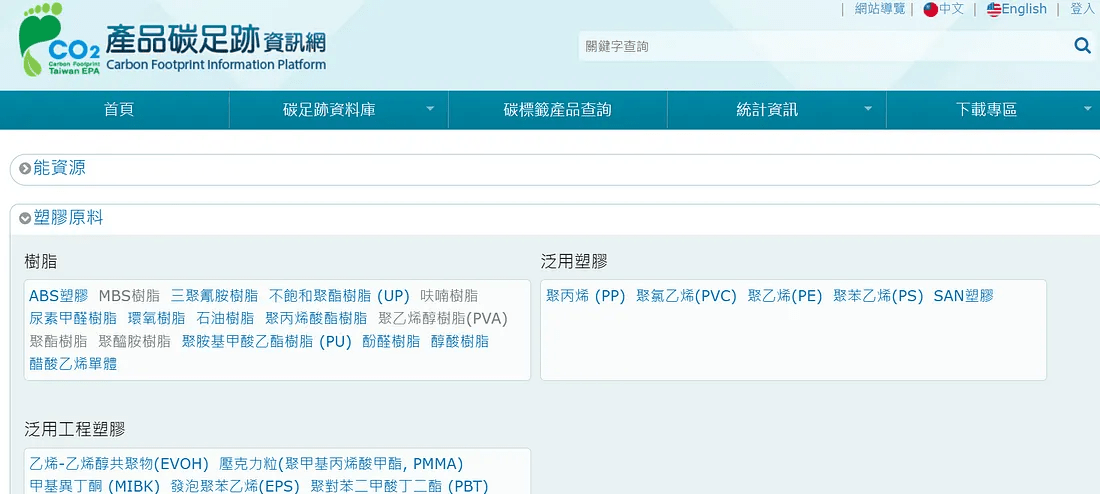Click the 聚酯樹脂 text

click(x=58, y=342)
